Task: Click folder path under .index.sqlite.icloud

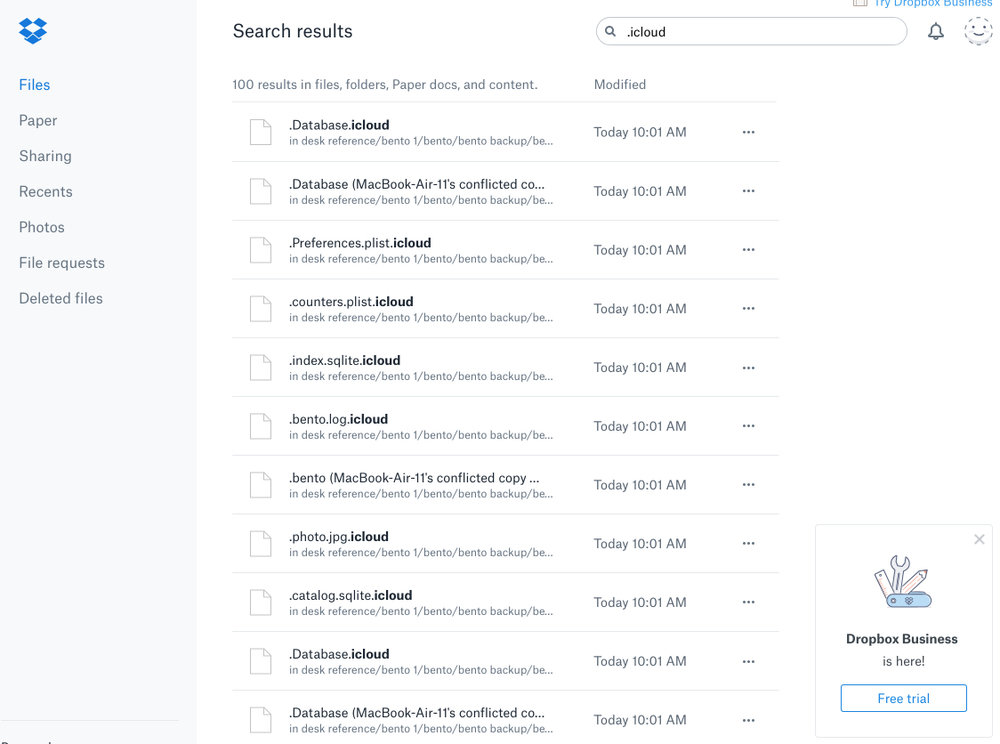Action: (x=421, y=377)
